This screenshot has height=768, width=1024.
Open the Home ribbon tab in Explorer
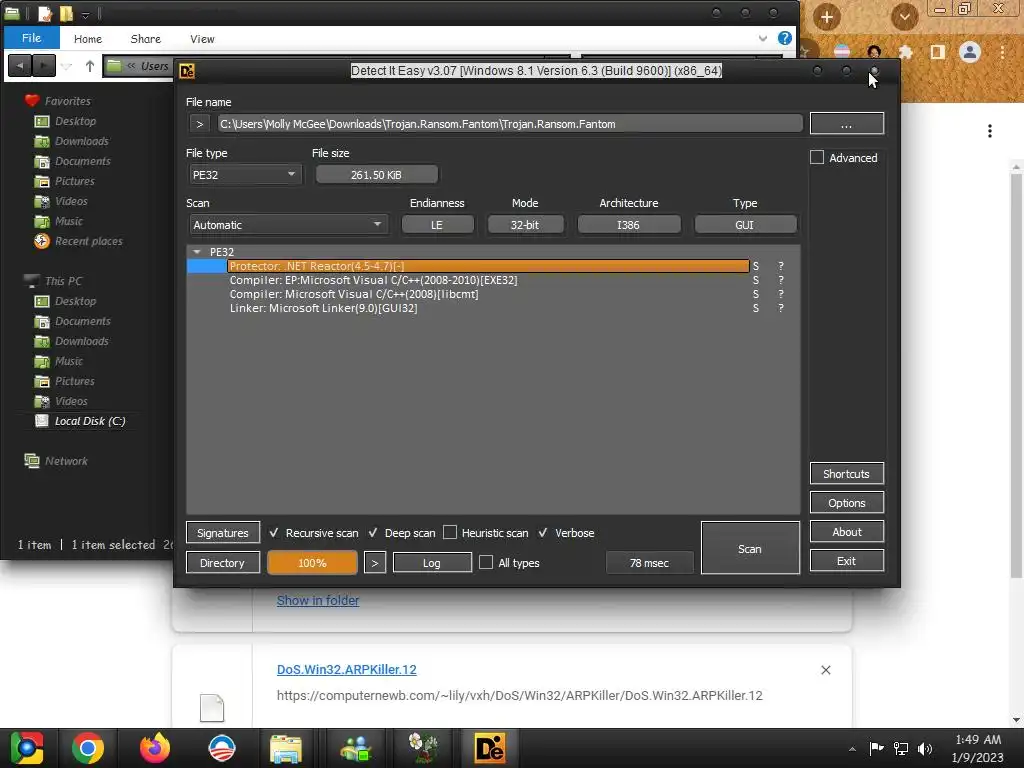[x=88, y=39]
